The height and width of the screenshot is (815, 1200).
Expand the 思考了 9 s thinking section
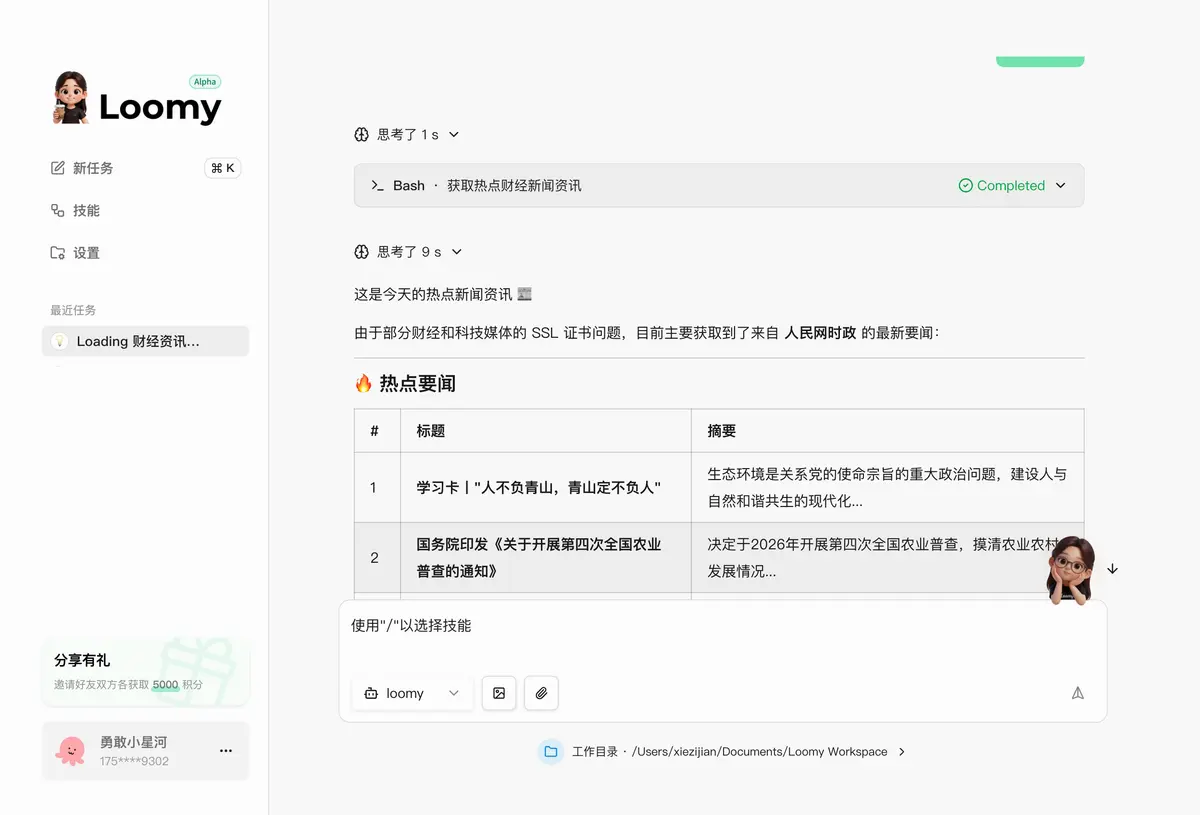point(409,252)
